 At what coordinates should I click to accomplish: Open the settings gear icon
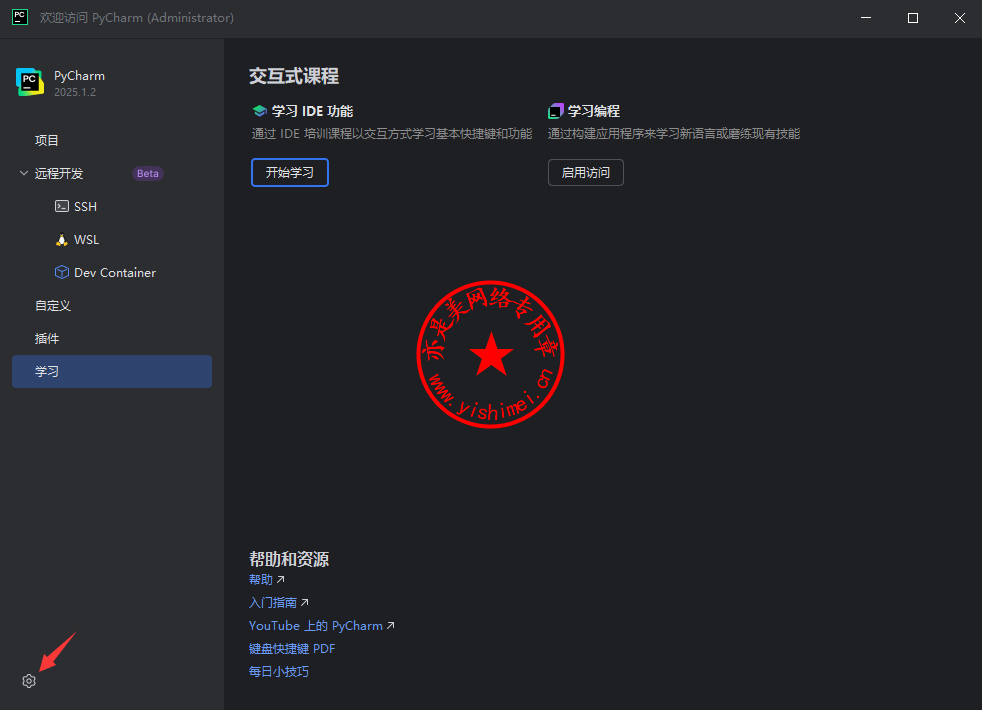29,681
